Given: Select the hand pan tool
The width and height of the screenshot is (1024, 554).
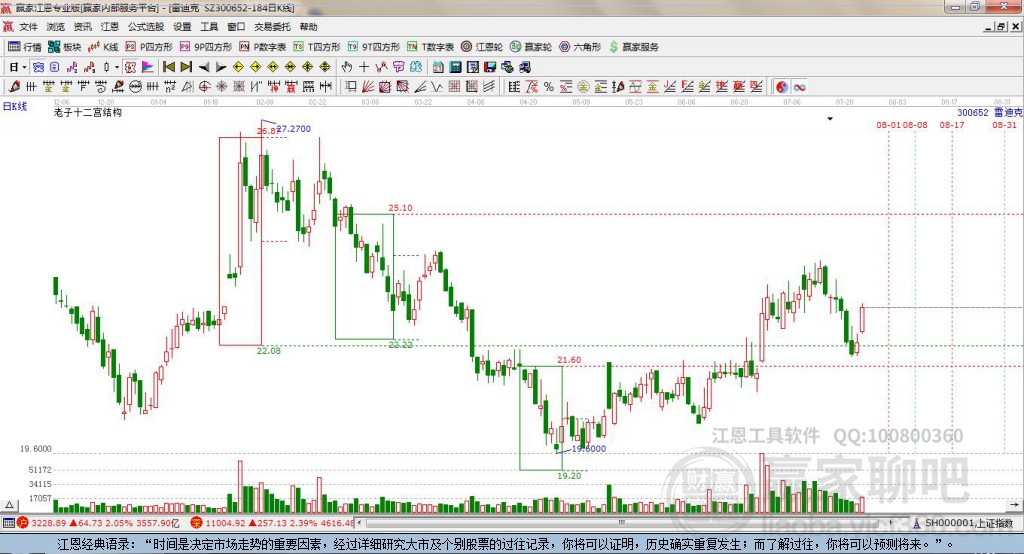Looking at the screenshot, I should pyautogui.click(x=347, y=67).
